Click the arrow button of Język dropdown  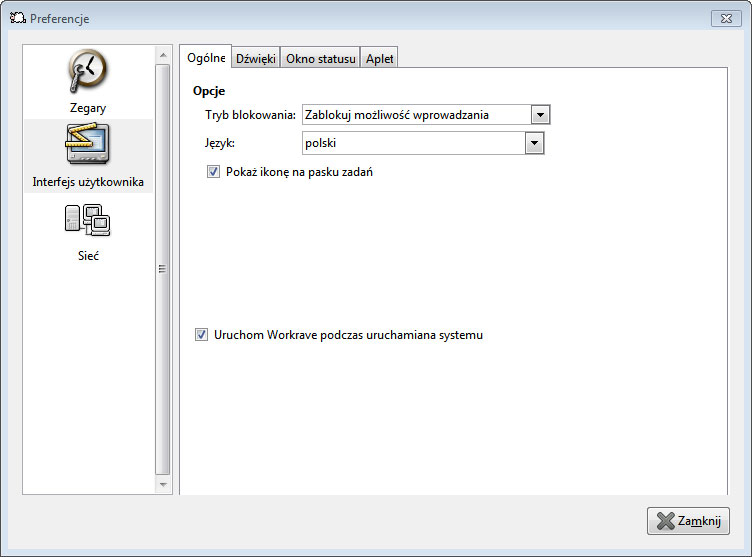tap(534, 144)
